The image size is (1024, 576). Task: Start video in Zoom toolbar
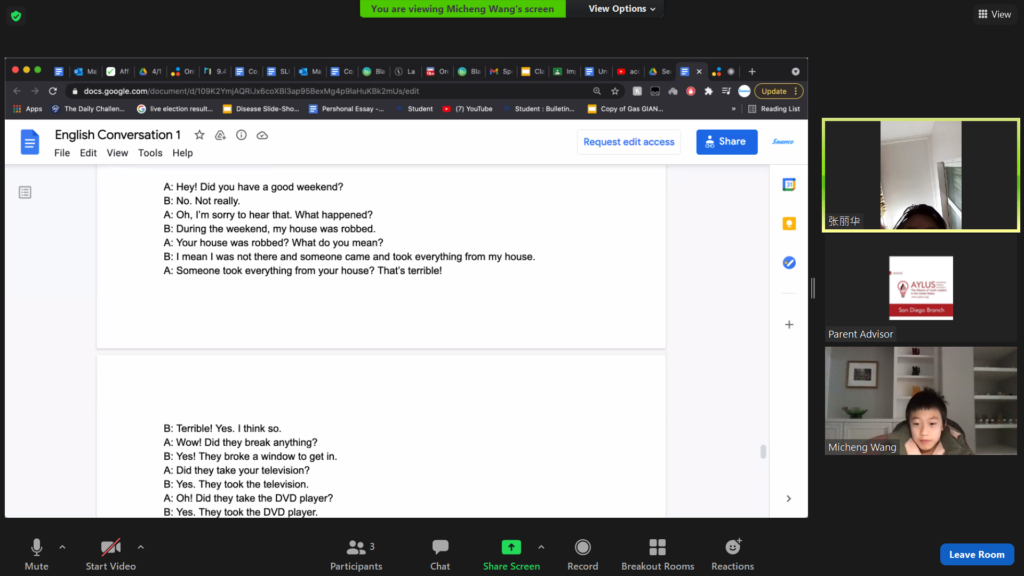[110, 554]
